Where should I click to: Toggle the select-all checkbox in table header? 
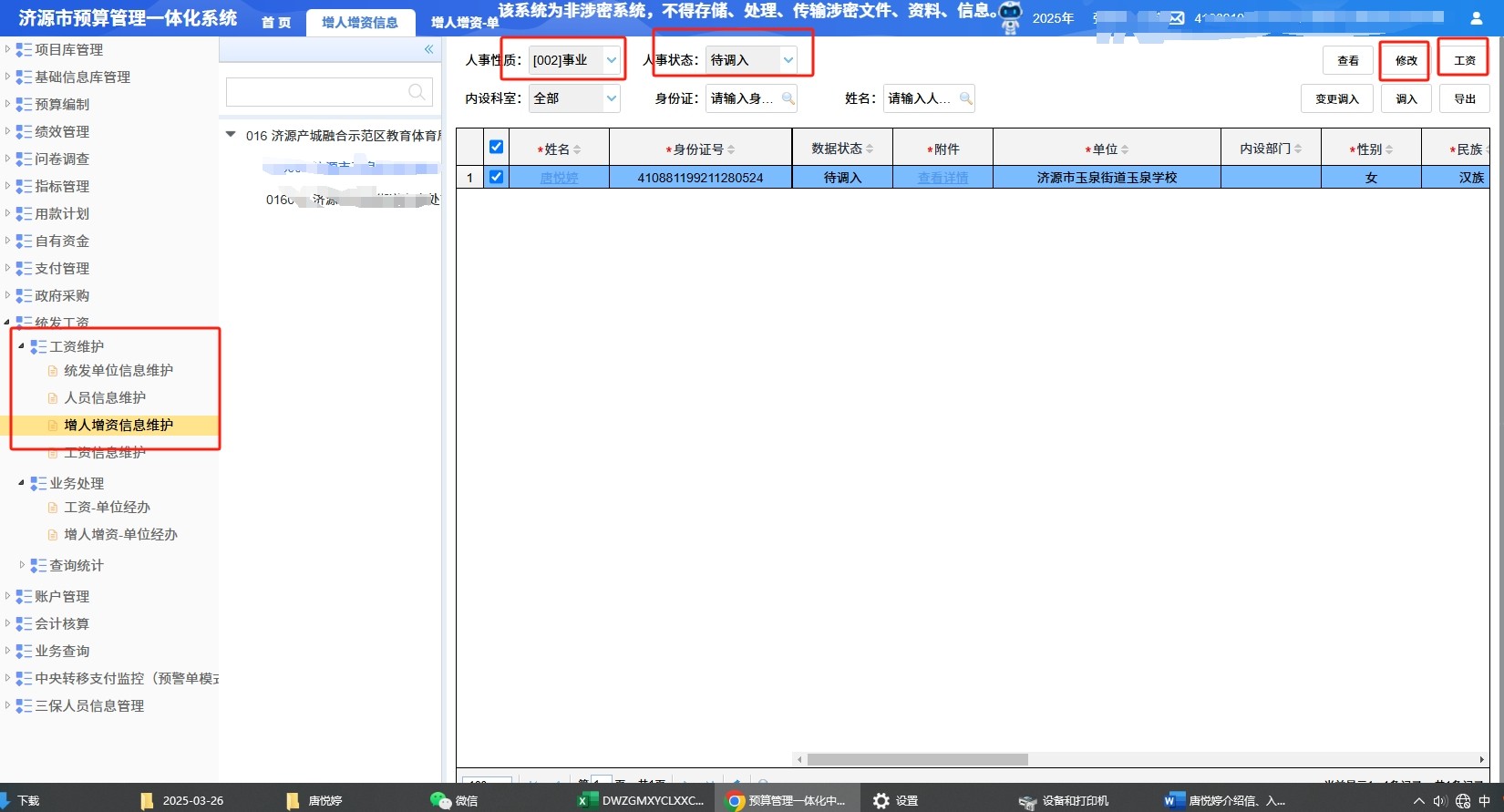tap(496, 147)
